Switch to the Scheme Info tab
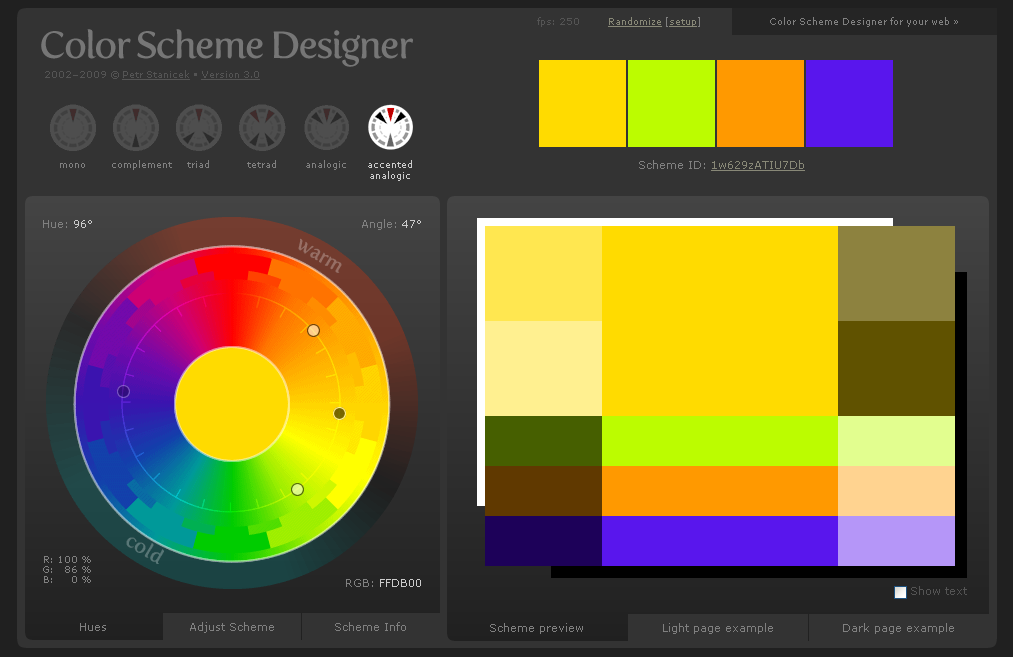This screenshot has height=657, width=1013. (370, 627)
